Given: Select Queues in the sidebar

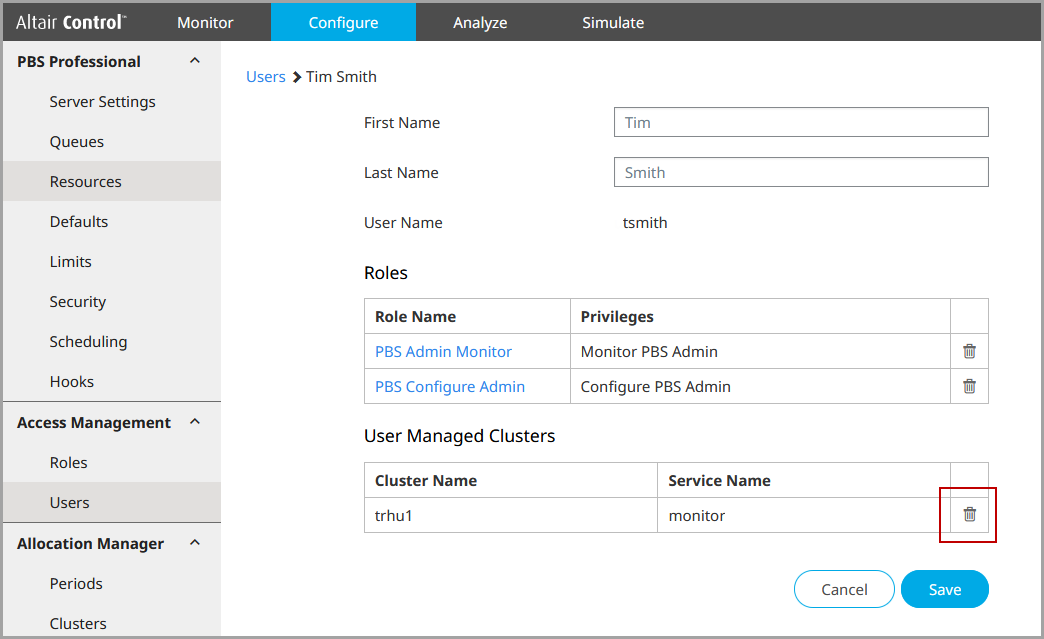Looking at the screenshot, I should [77, 141].
